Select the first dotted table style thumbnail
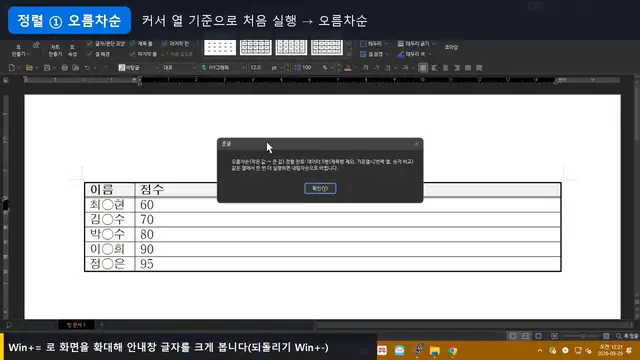Image resolution: width=640 pixels, height=360 pixels. click(x=220, y=47)
